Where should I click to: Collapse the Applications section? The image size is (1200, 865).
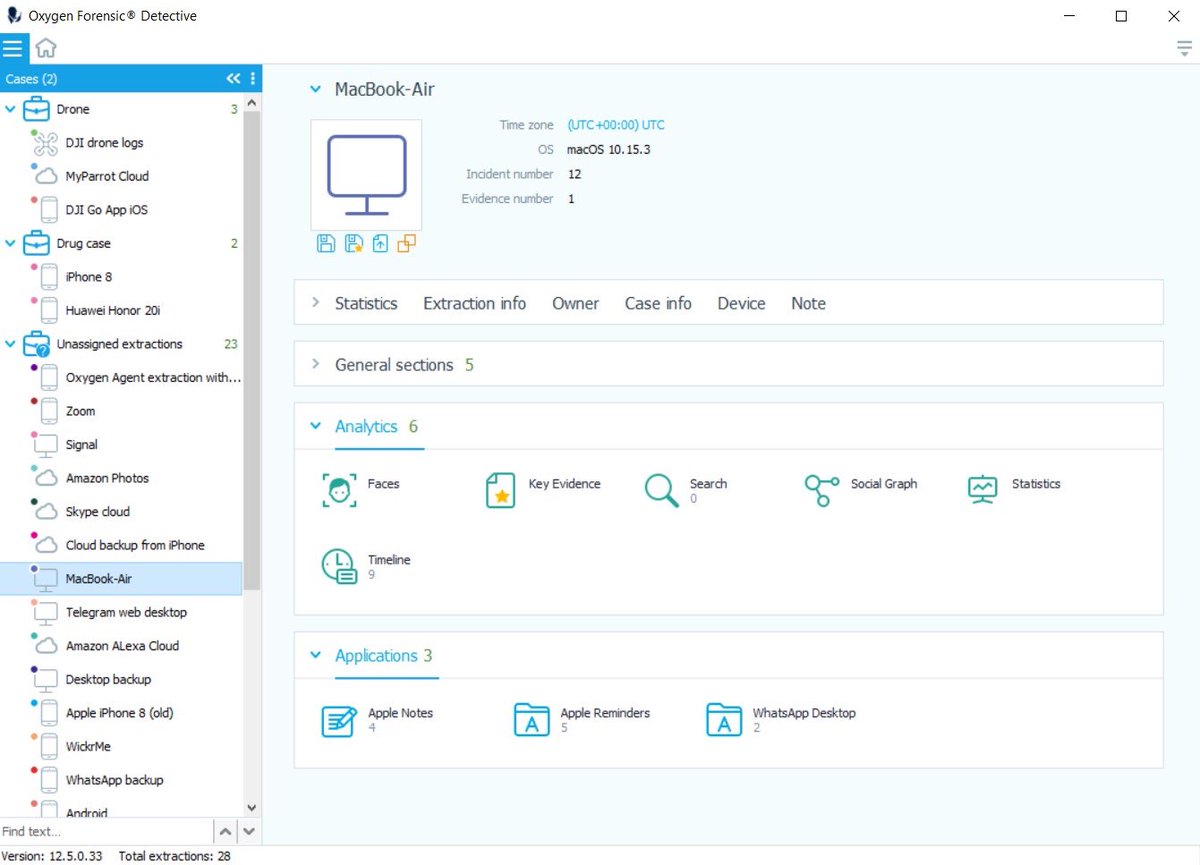click(315, 656)
